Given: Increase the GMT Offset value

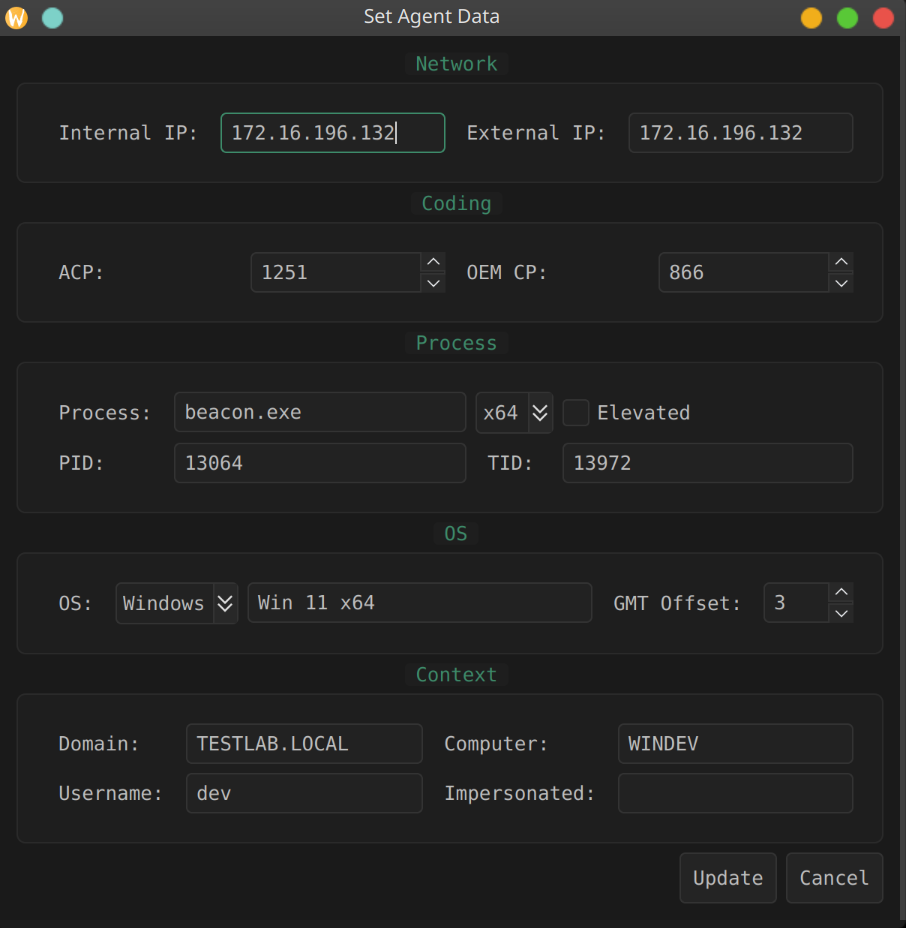Looking at the screenshot, I should point(841,593).
